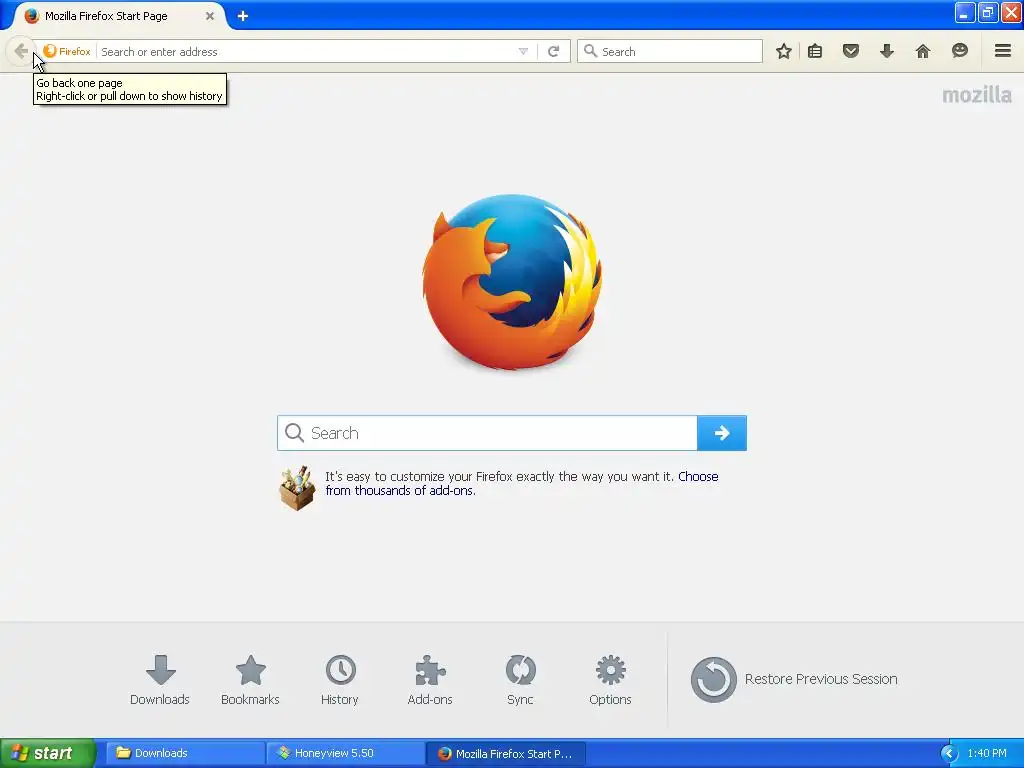
Task: Click Restore Previous Session button
Action: (794, 679)
